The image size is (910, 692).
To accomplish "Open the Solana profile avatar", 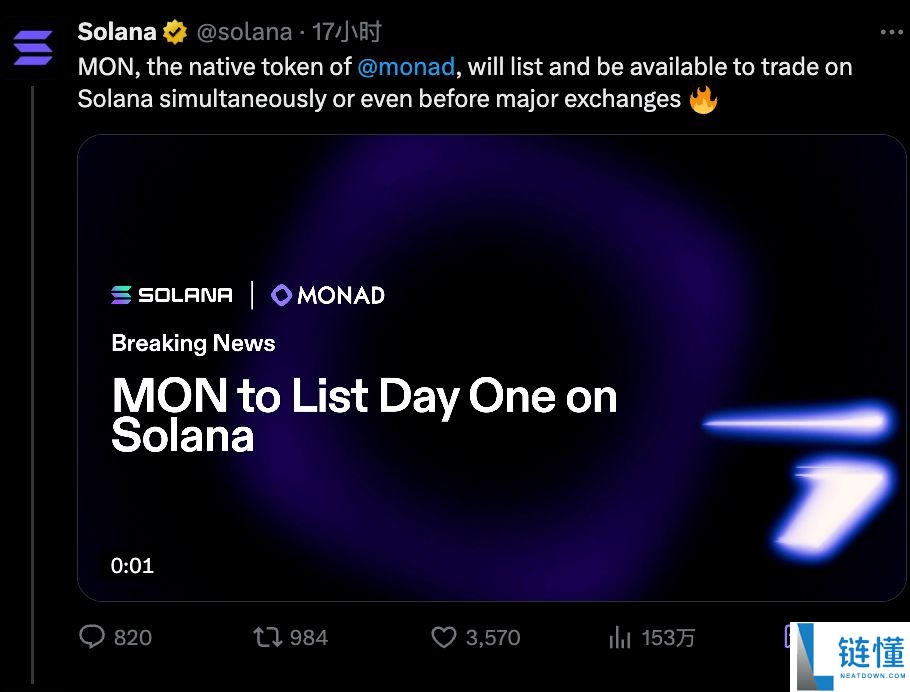I will 33,48.
